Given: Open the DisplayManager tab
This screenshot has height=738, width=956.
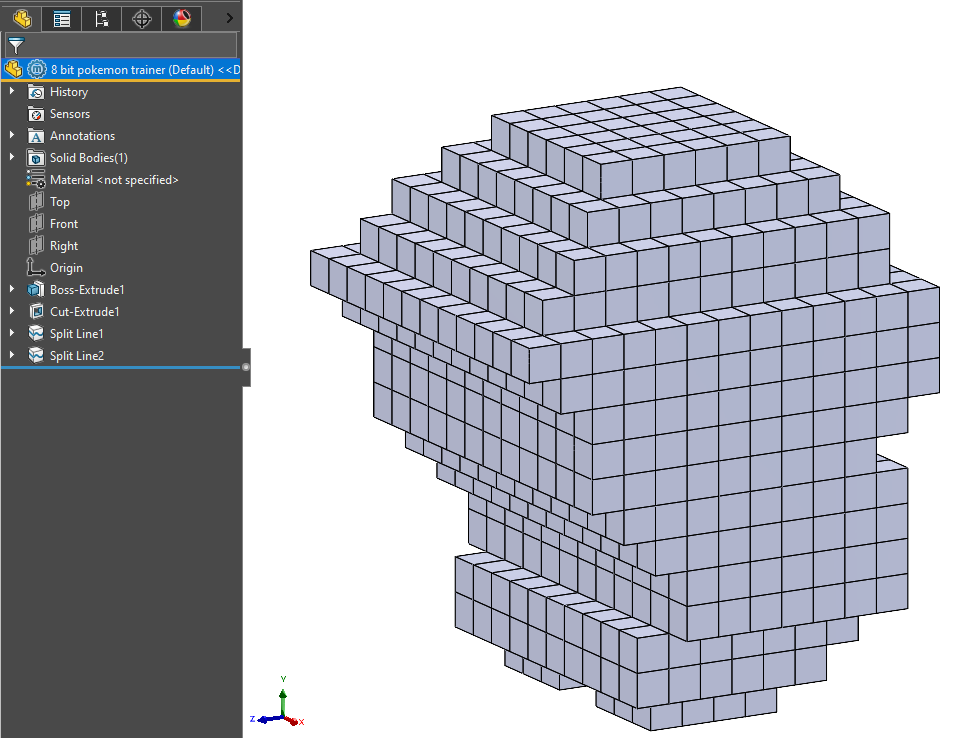Looking at the screenshot, I should pos(182,18).
